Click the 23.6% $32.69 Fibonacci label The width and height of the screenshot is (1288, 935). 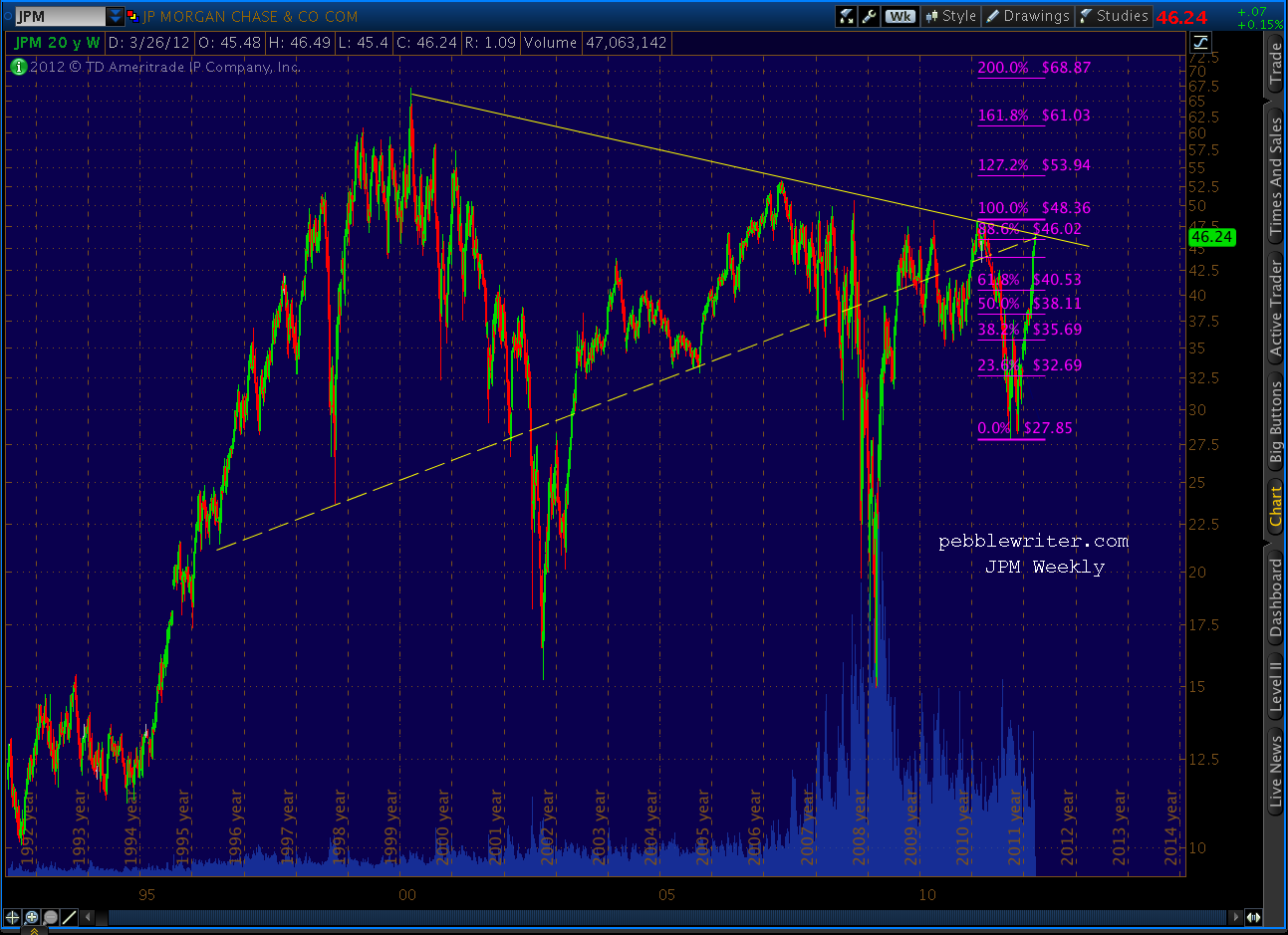point(1029,365)
